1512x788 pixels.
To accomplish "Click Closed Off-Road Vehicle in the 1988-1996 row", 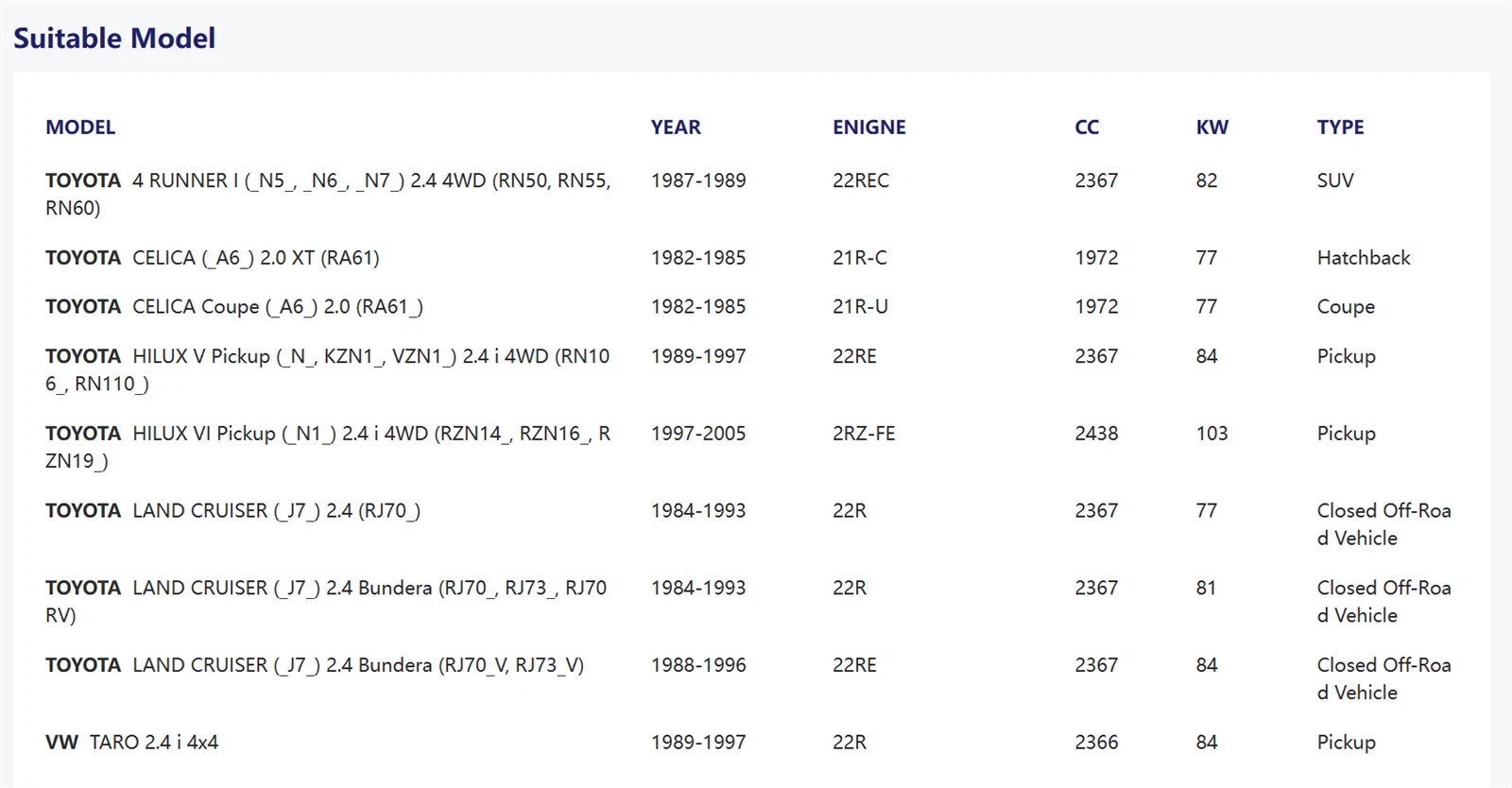I will tap(1384, 678).
